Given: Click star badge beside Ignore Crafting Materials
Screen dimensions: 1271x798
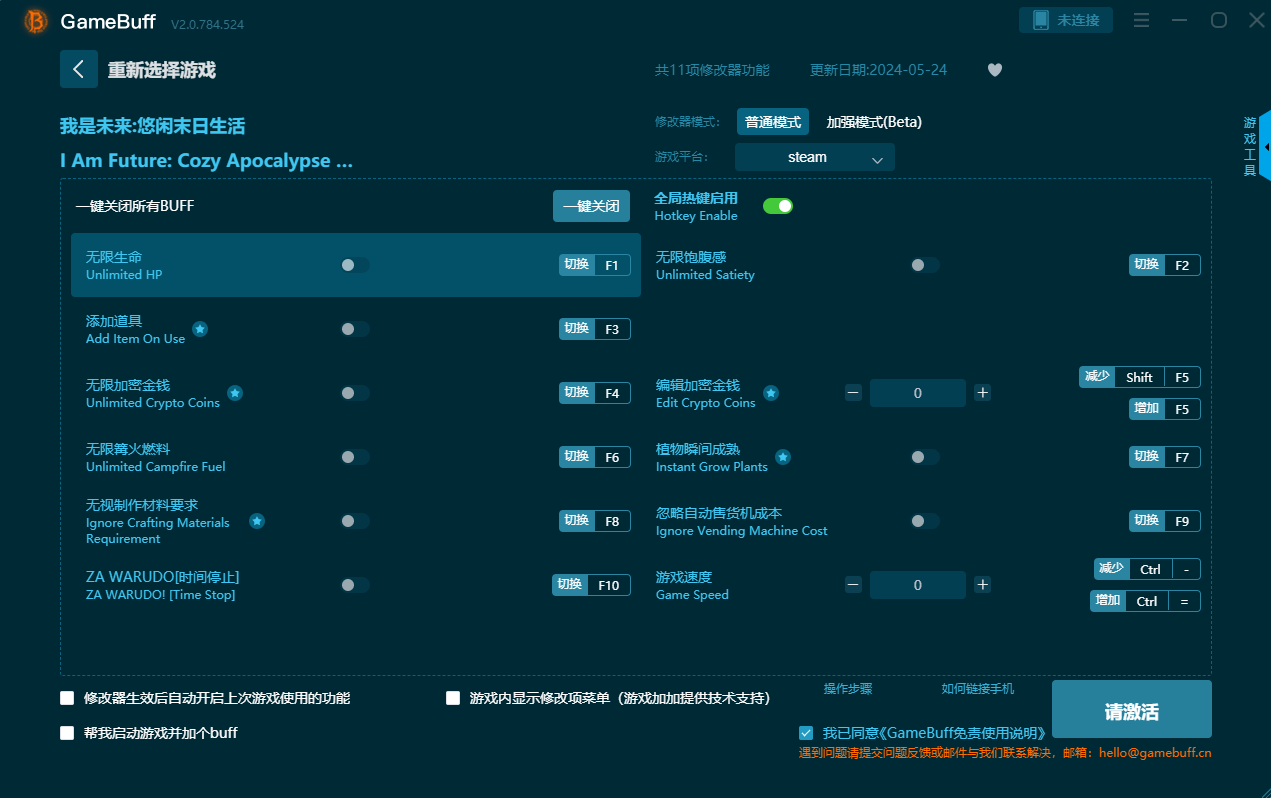Looking at the screenshot, I should tap(257, 521).
